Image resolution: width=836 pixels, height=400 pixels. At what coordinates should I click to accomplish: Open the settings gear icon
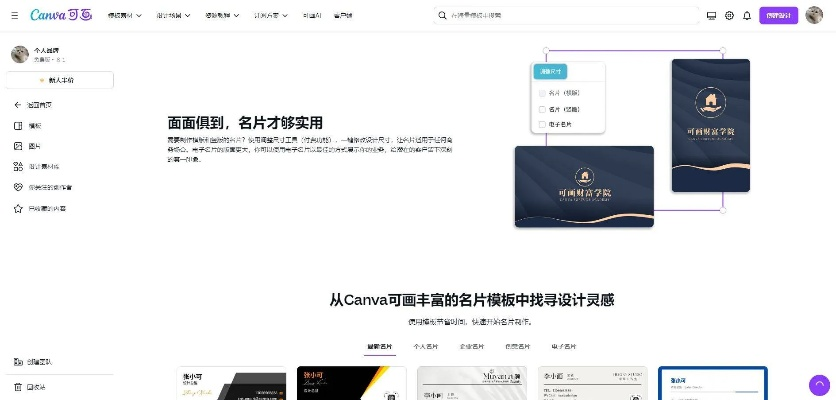[x=729, y=16]
